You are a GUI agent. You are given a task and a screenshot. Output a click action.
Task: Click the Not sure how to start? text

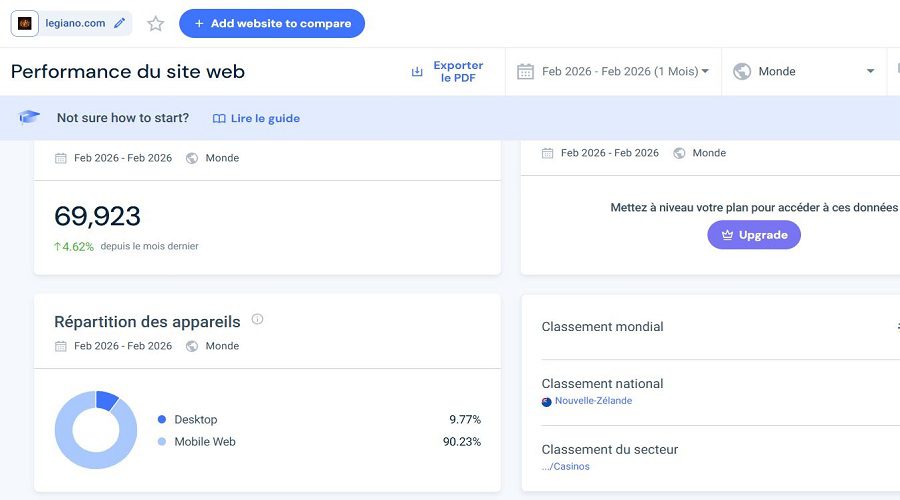pyautogui.click(x=123, y=118)
